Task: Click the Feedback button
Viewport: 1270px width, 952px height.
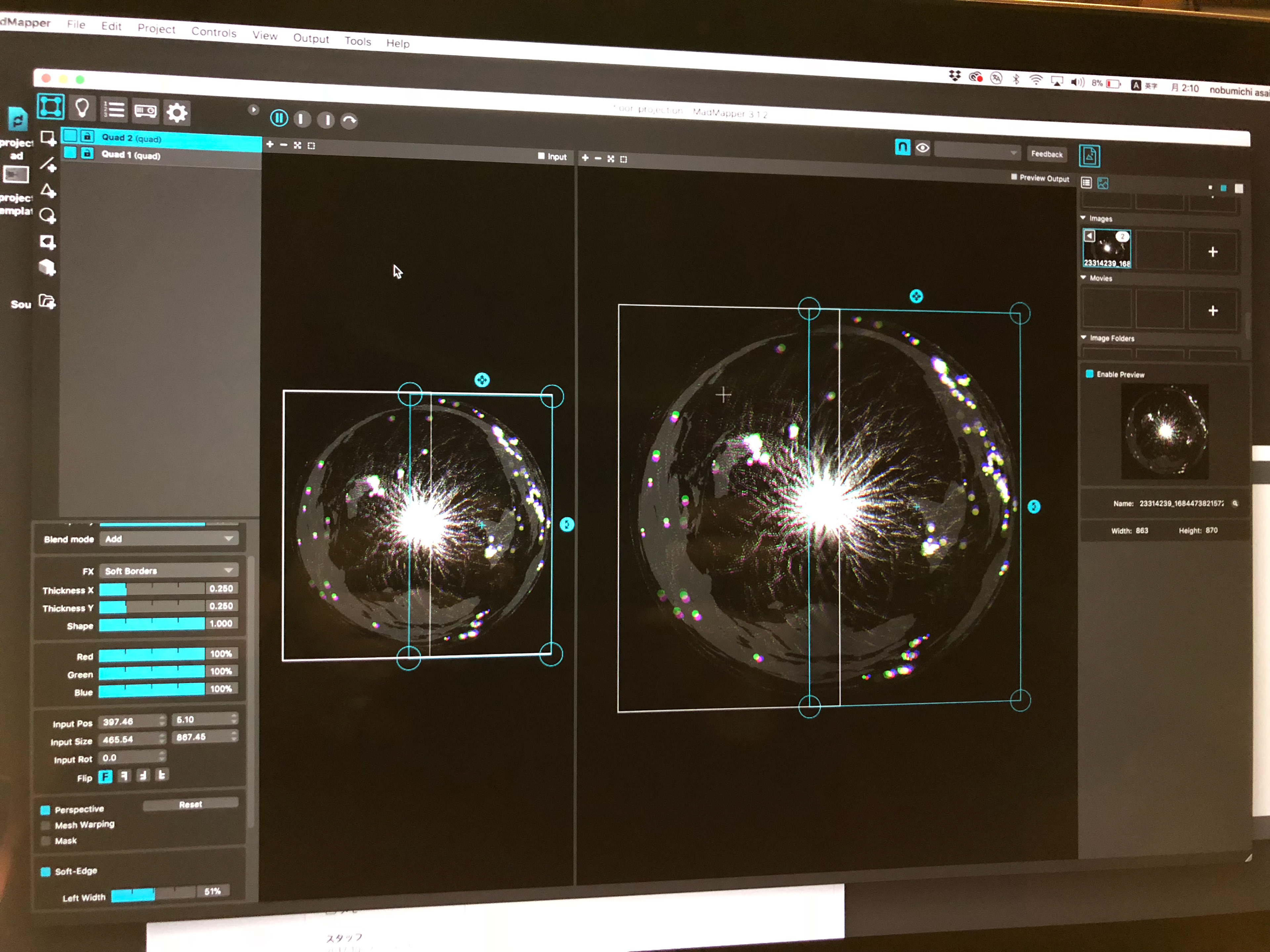Action: (1047, 154)
